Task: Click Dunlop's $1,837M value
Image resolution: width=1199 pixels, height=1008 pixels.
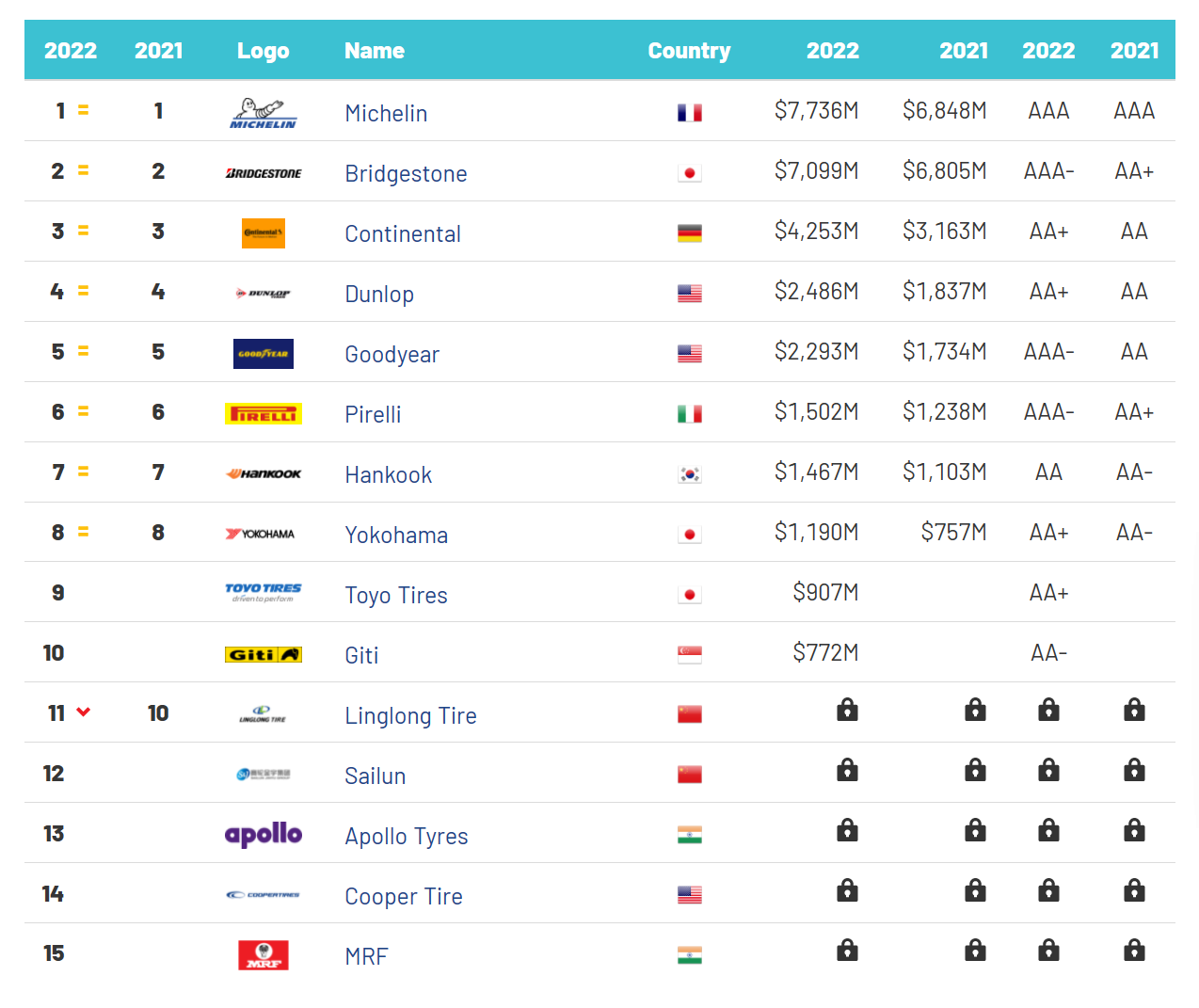Action: coord(944,291)
